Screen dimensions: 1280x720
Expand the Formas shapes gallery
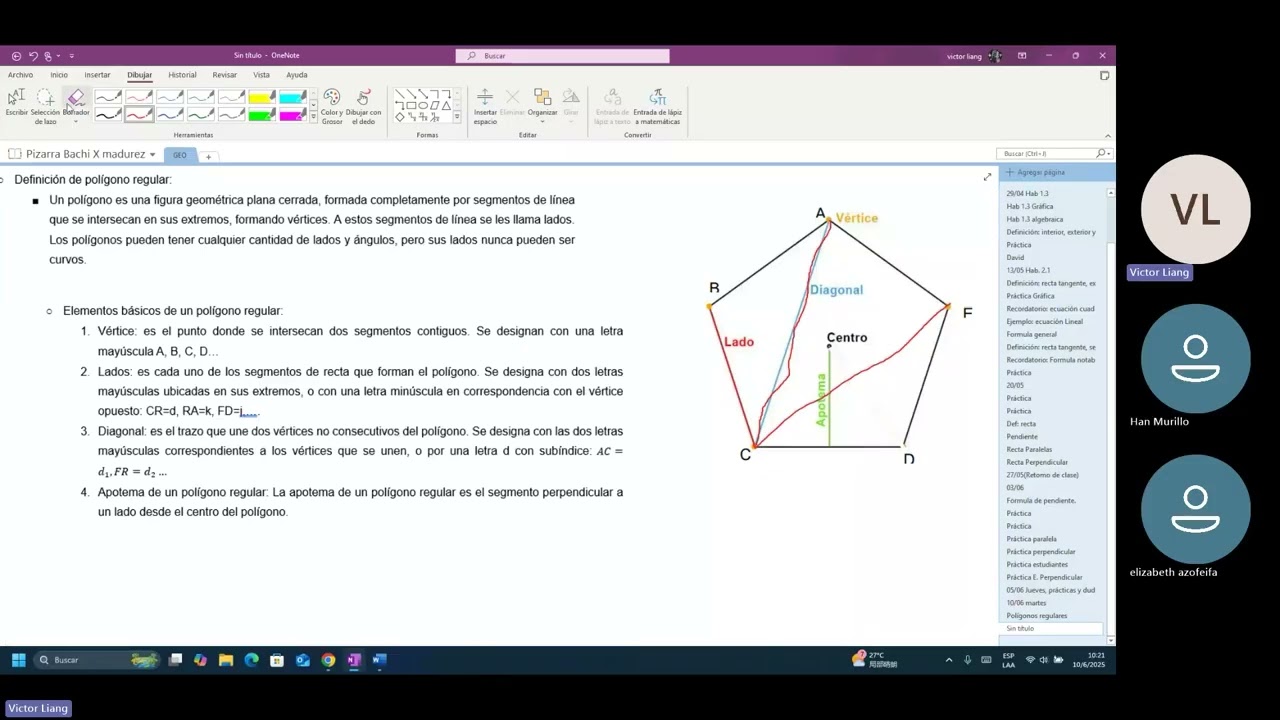click(x=457, y=118)
